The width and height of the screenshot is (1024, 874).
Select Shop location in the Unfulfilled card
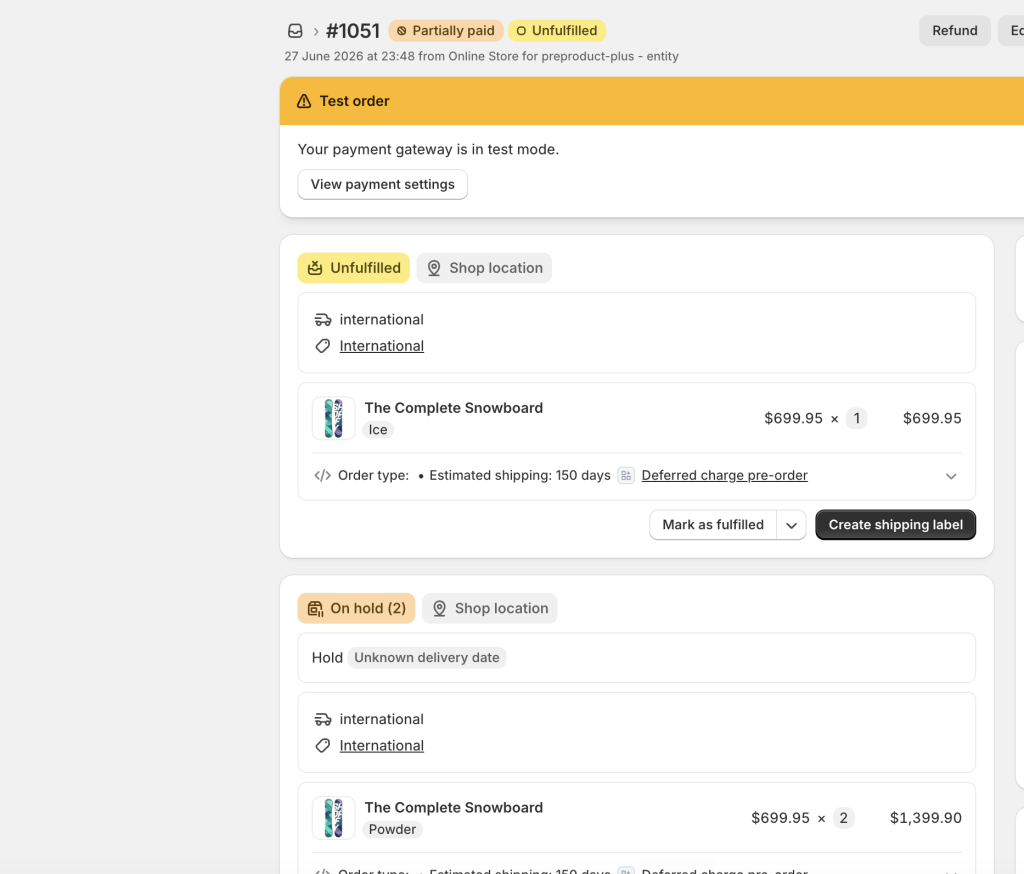(485, 268)
